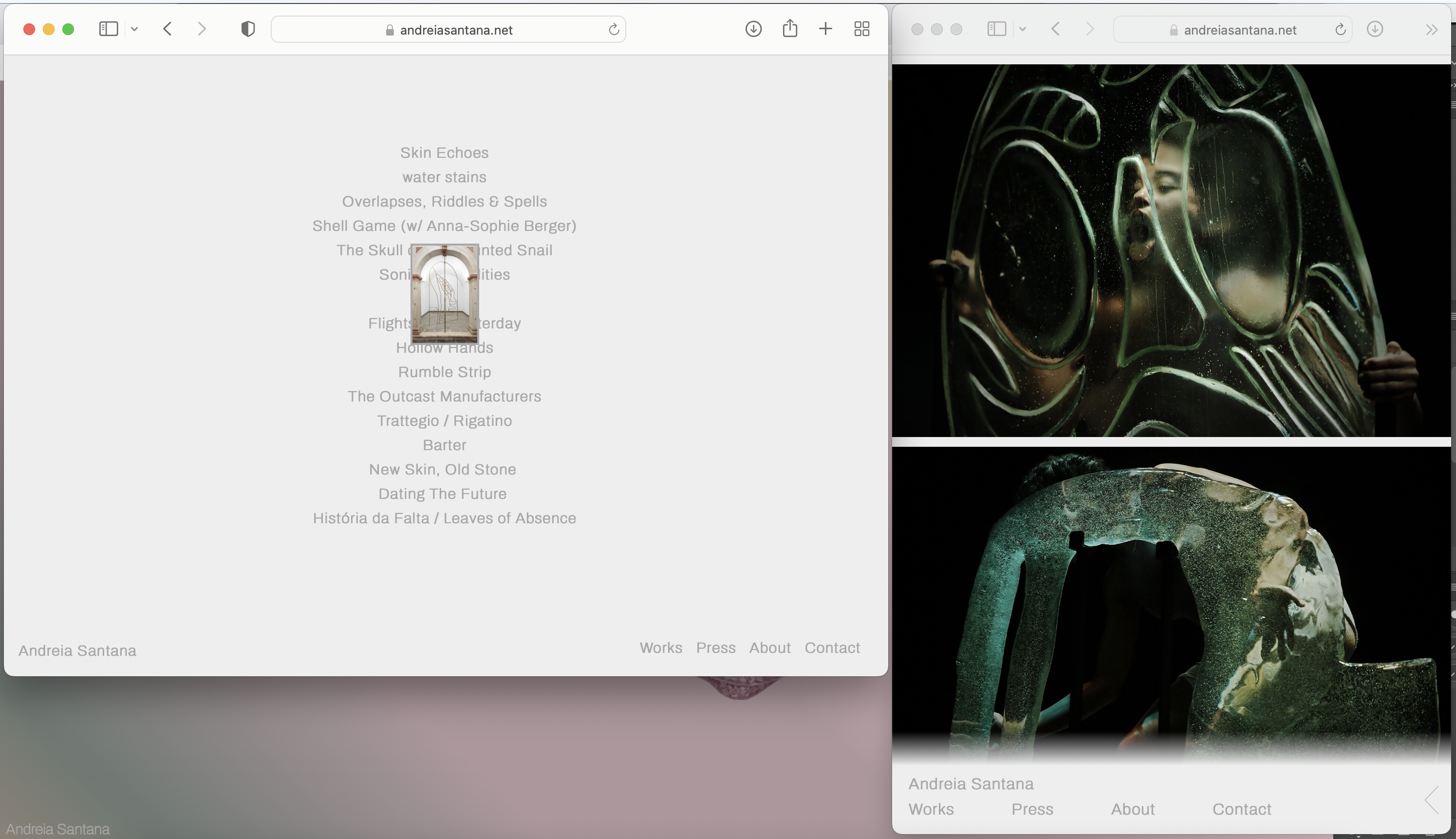Open the Skin Echoes work link
1456x839 pixels.
coord(444,153)
